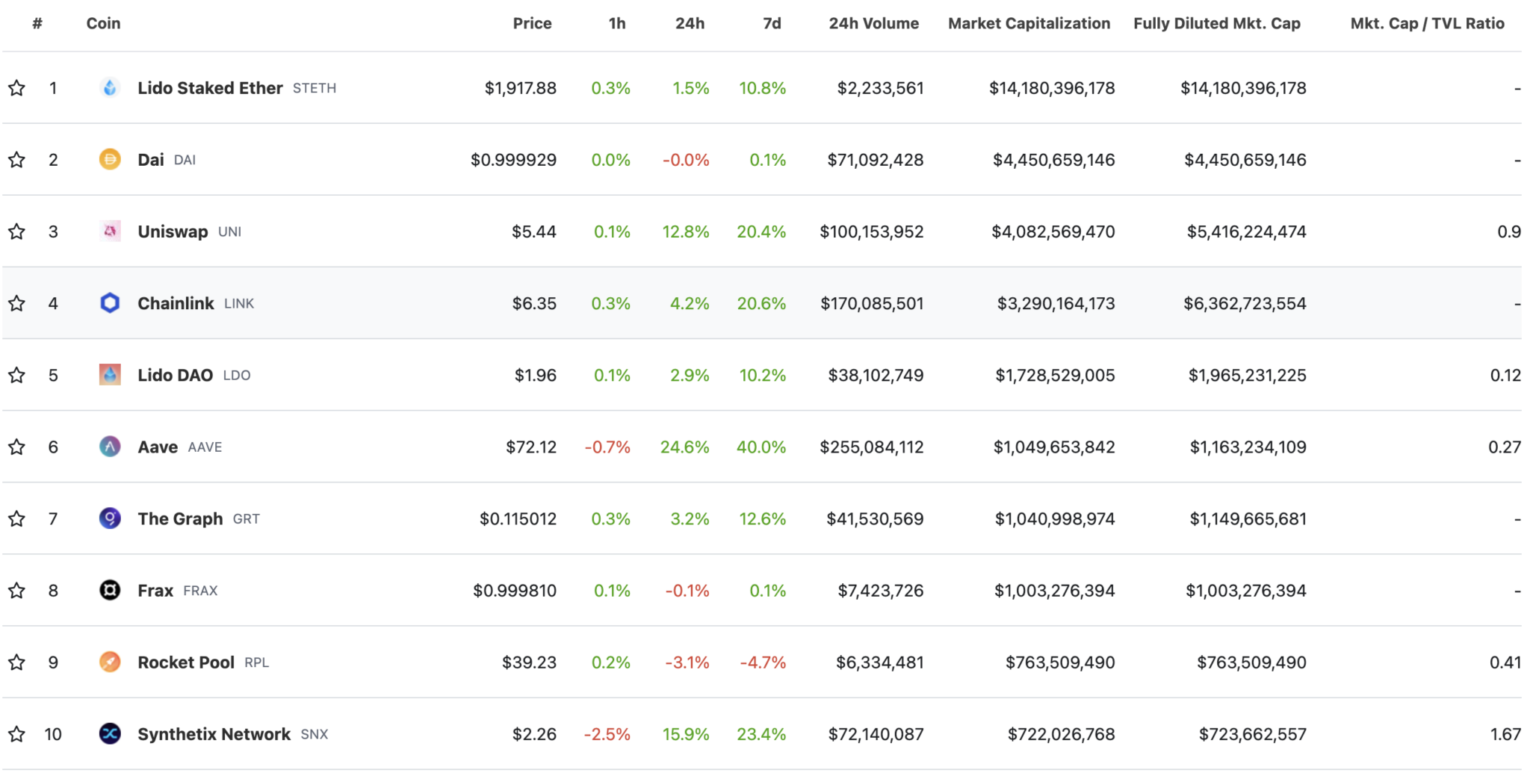Click the Aave coin icon
This screenshot has width=1536, height=773.
click(110, 447)
